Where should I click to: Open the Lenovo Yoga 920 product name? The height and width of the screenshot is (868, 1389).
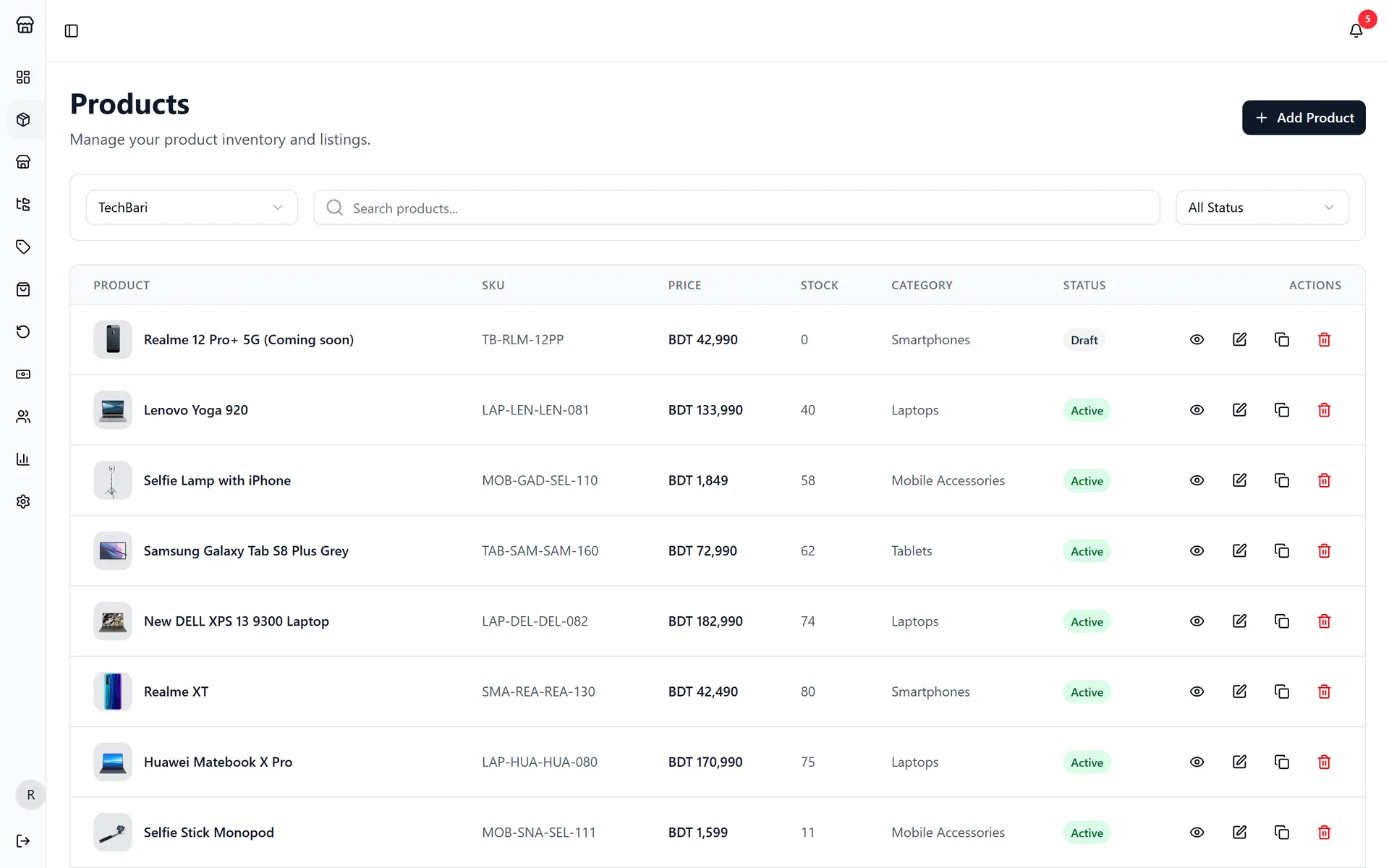196,410
